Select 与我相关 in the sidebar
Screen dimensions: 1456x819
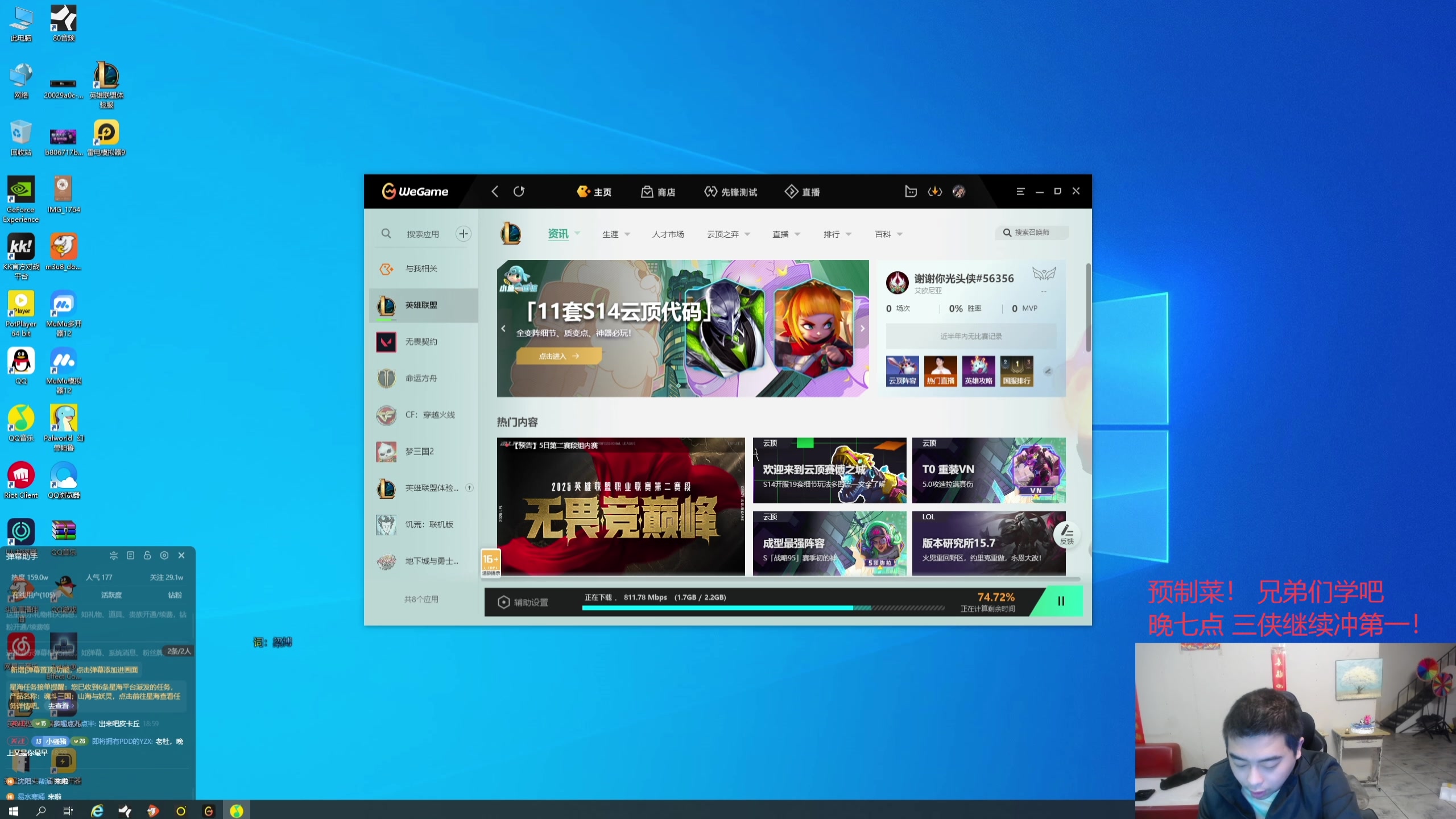[x=424, y=268]
